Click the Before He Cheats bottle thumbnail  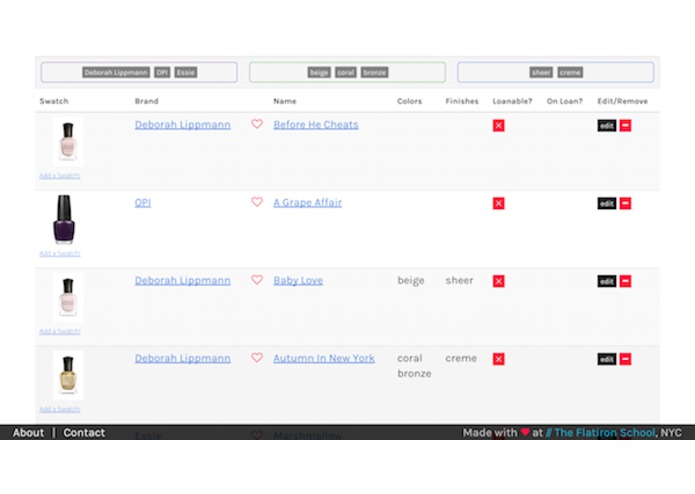point(68,142)
